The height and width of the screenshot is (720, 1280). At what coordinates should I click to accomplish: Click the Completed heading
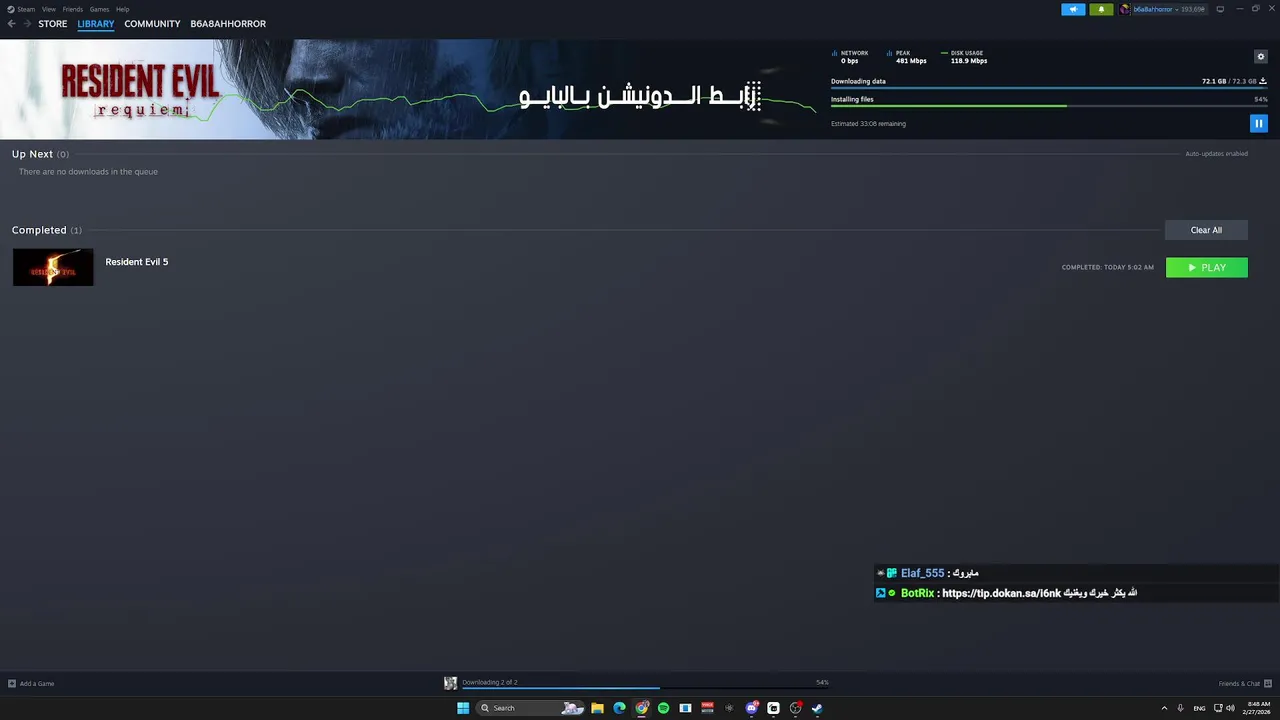[x=39, y=230]
